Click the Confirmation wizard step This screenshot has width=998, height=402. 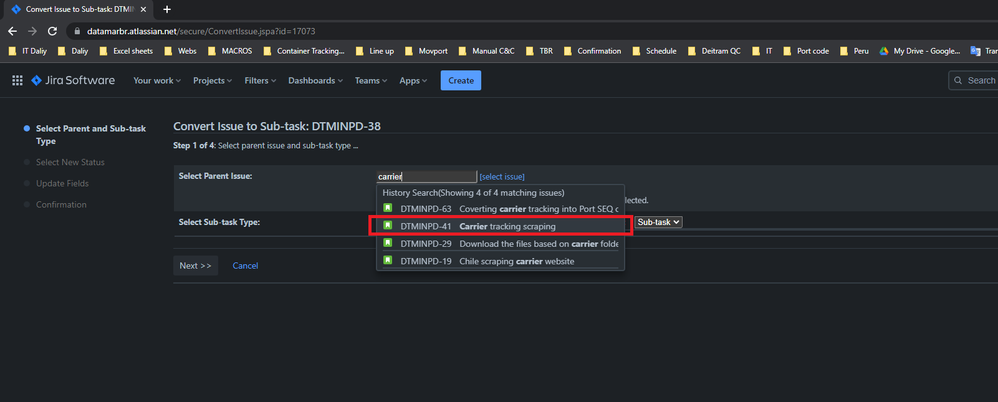(61, 204)
